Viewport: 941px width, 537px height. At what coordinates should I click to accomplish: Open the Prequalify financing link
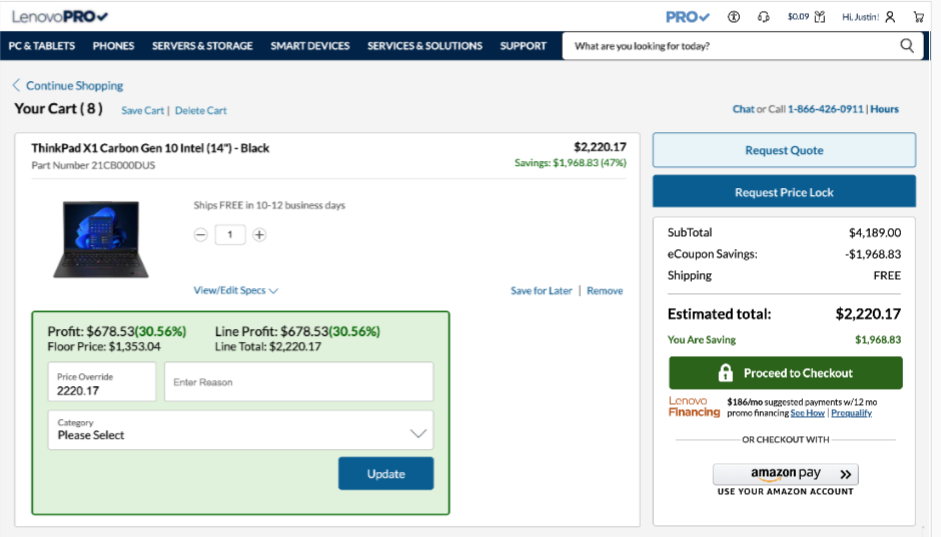click(x=851, y=413)
